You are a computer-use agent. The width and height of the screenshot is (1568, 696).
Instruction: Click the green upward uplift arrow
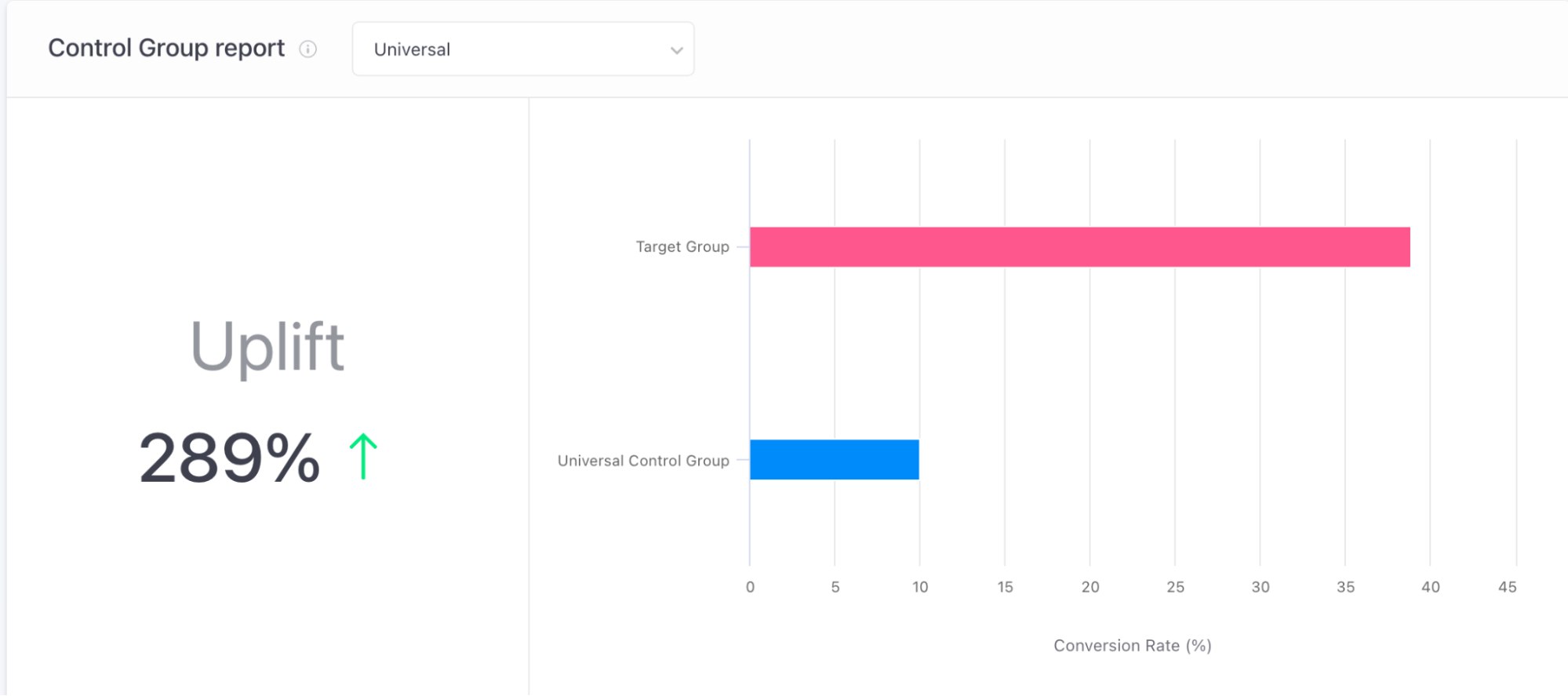tap(362, 457)
